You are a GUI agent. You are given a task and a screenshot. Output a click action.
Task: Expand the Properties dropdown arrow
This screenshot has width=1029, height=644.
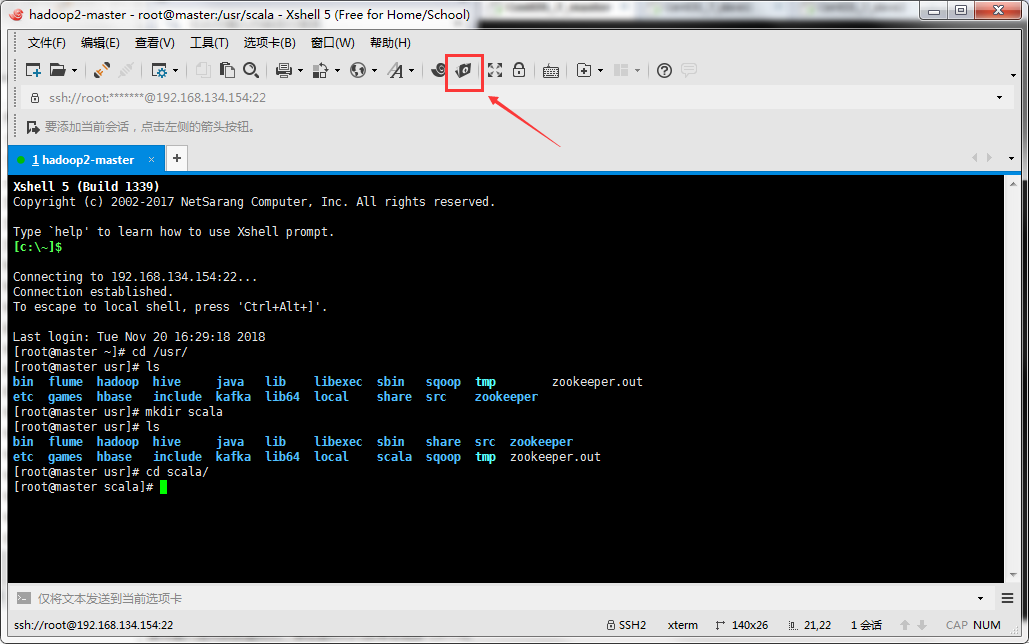pyautogui.click(x=176, y=71)
